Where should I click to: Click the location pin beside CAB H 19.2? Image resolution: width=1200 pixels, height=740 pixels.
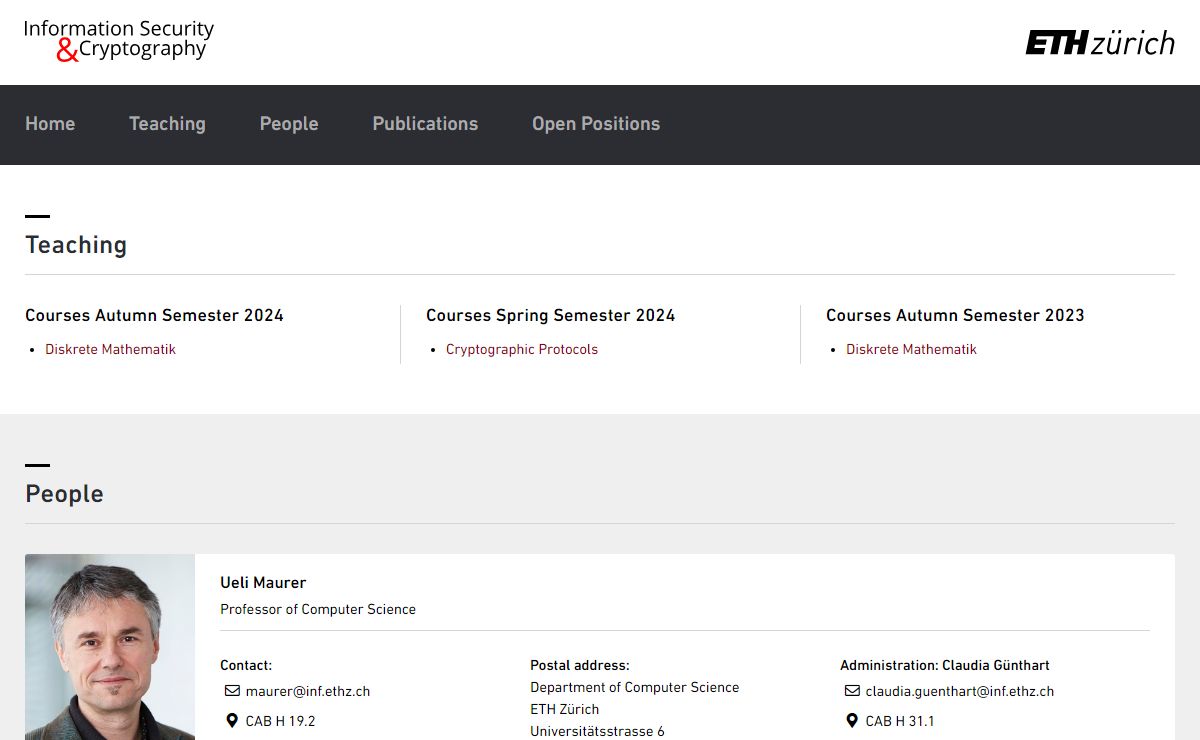pyautogui.click(x=232, y=721)
